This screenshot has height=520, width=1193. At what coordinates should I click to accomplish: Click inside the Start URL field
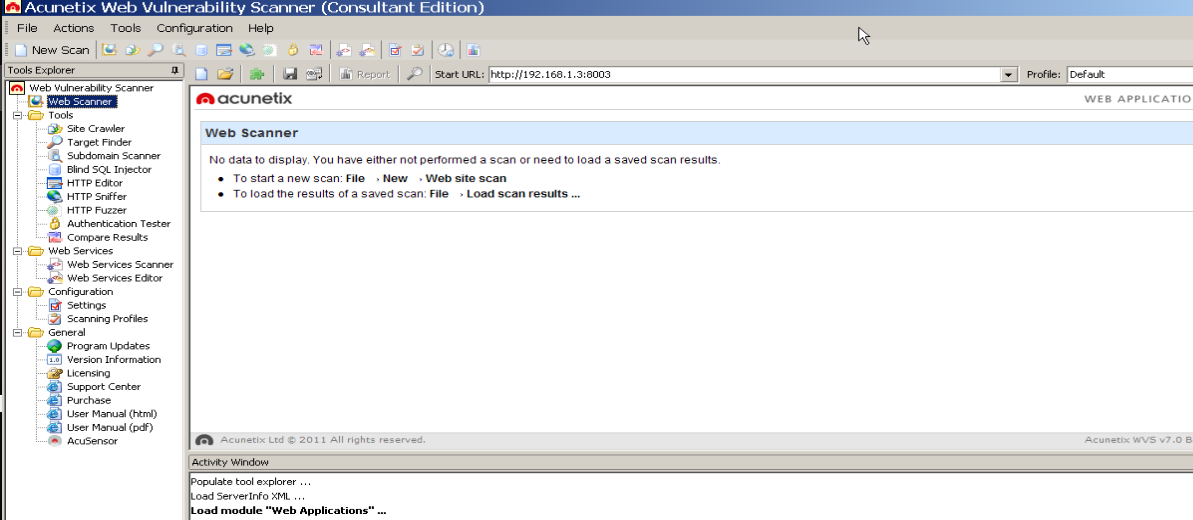[745, 75]
